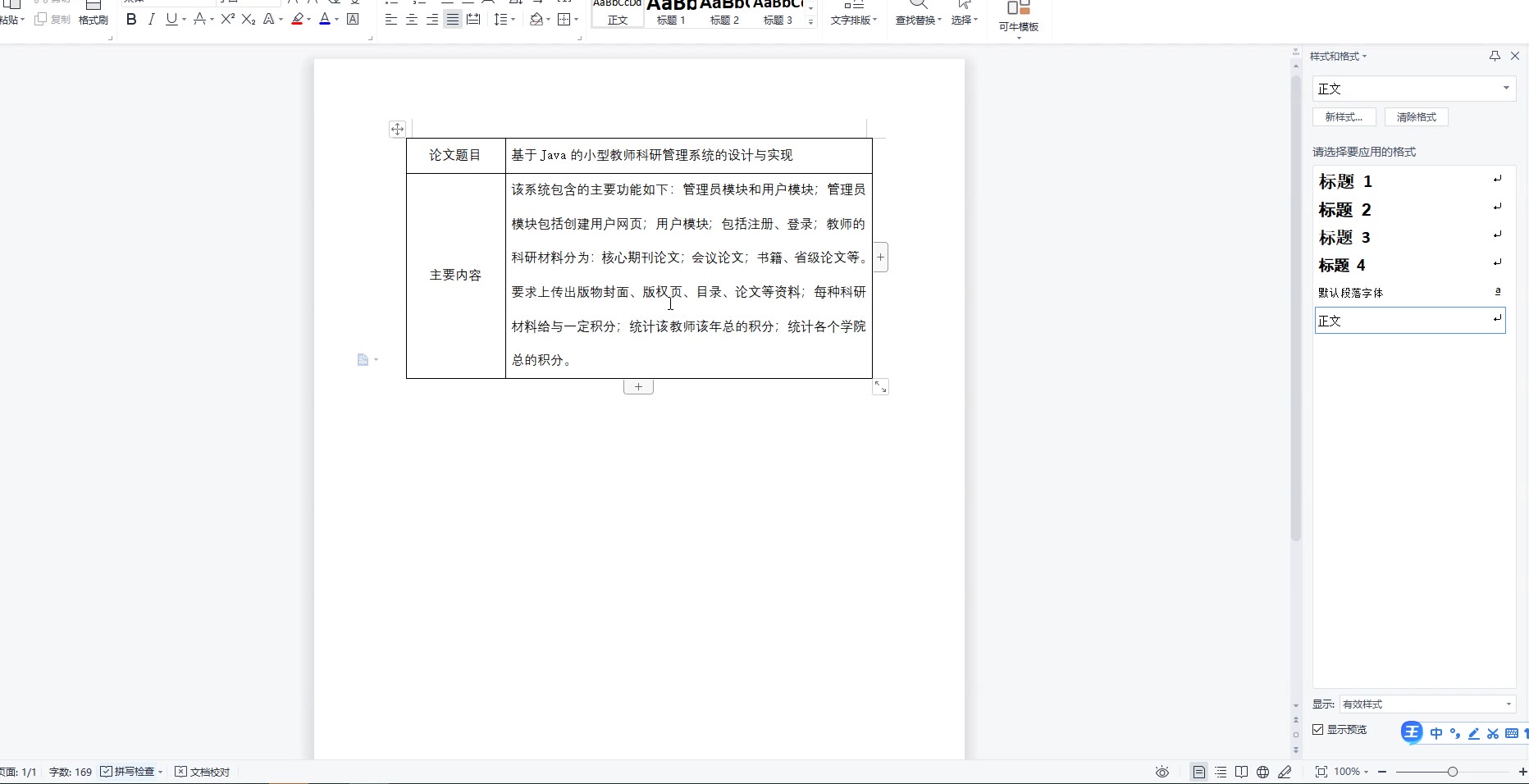
Task: Toggle bold formatting
Action: [131, 19]
